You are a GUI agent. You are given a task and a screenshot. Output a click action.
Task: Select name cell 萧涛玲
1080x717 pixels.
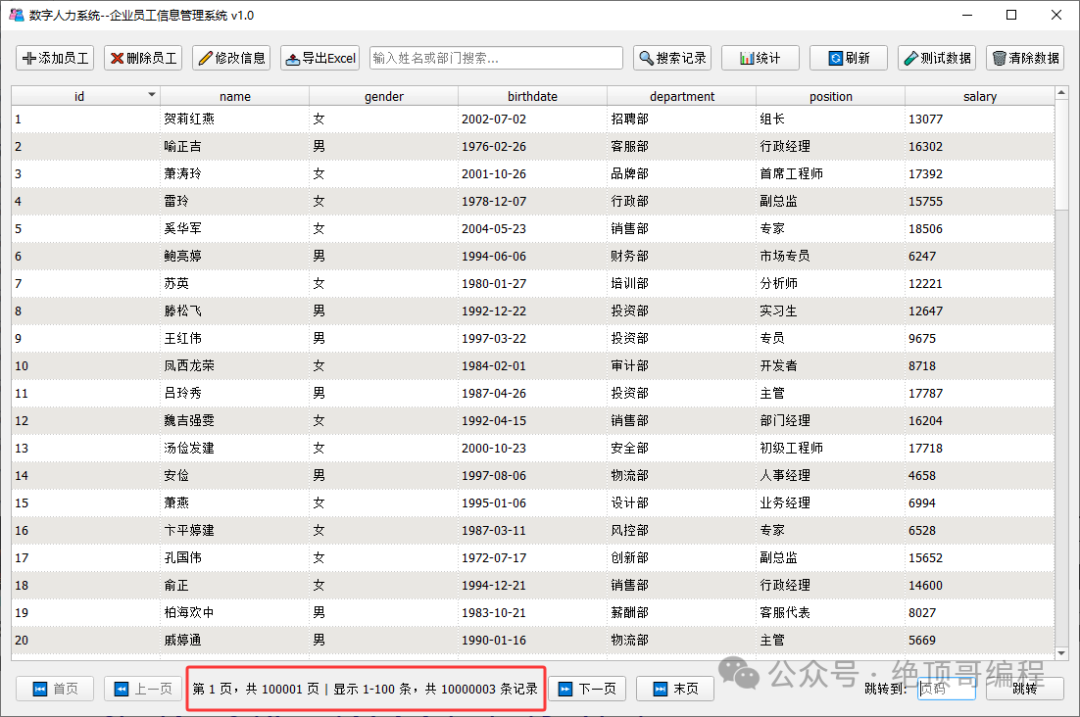[x=235, y=174]
